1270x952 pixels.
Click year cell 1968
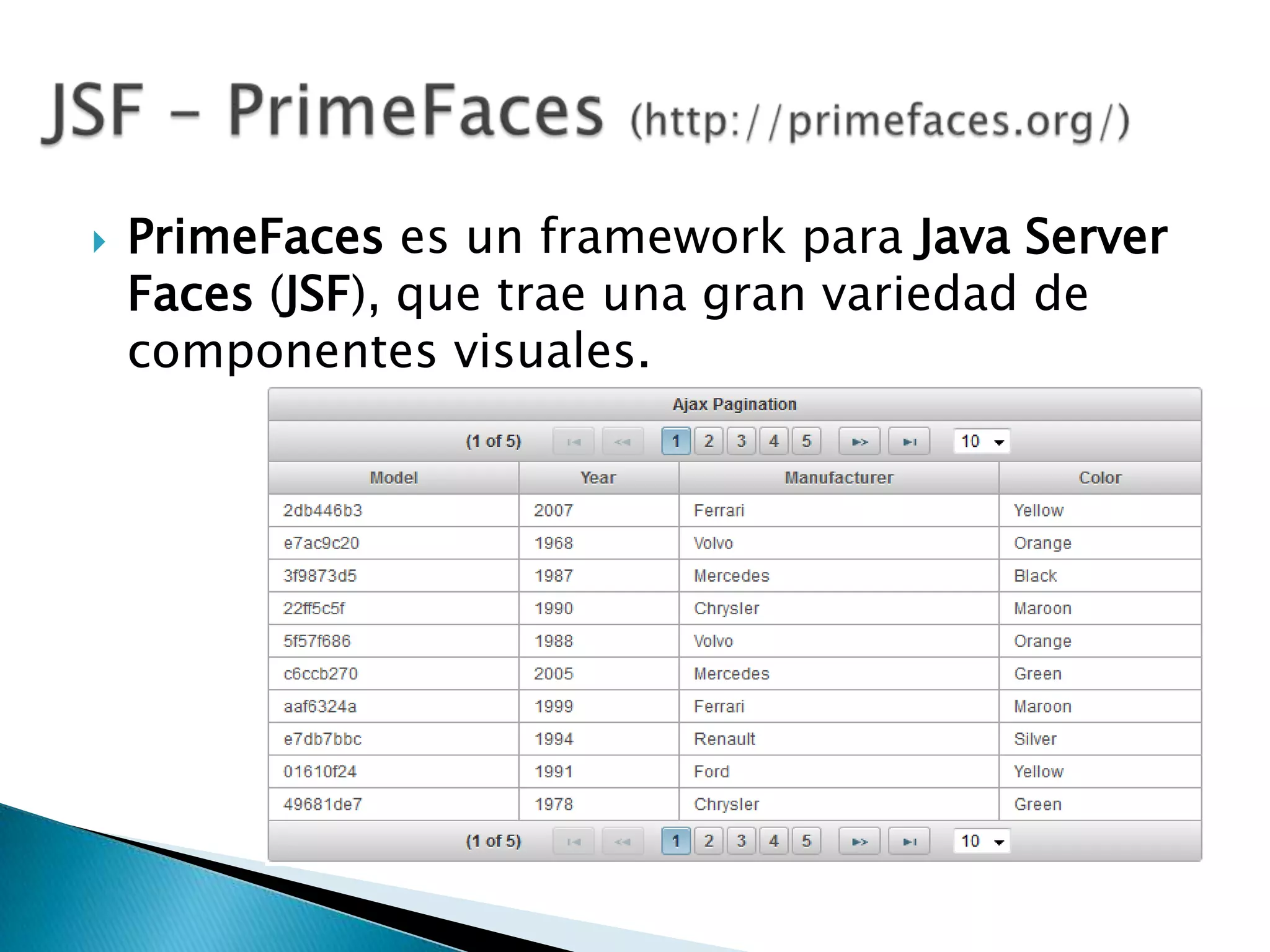(598, 544)
